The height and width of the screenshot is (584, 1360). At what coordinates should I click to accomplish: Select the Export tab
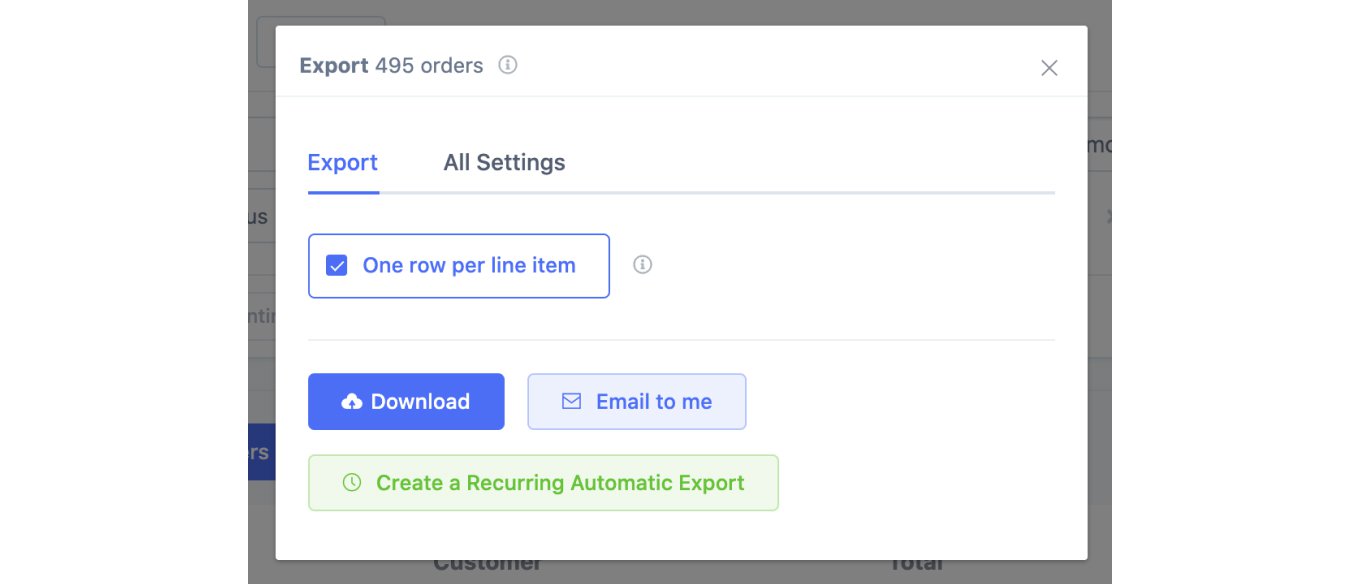pyautogui.click(x=343, y=162)
